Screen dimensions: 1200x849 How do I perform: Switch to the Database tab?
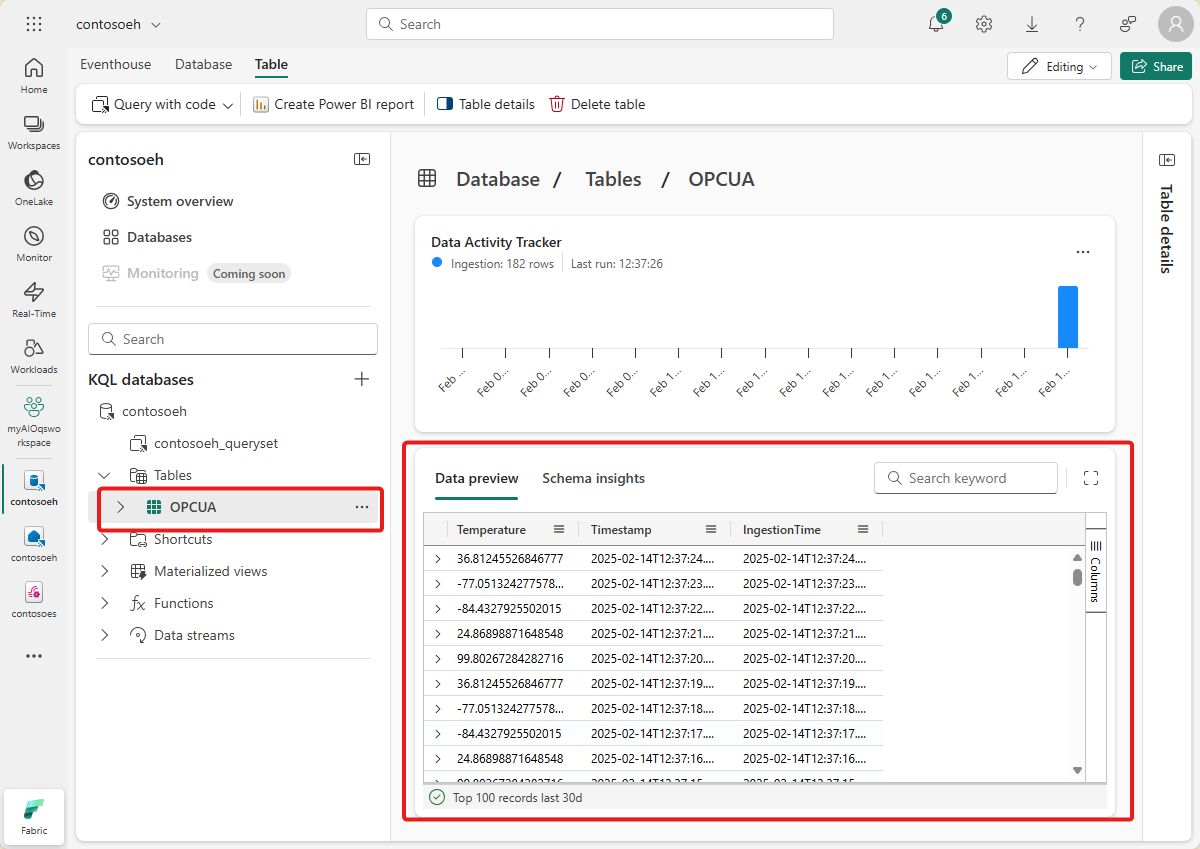point(203,64)
